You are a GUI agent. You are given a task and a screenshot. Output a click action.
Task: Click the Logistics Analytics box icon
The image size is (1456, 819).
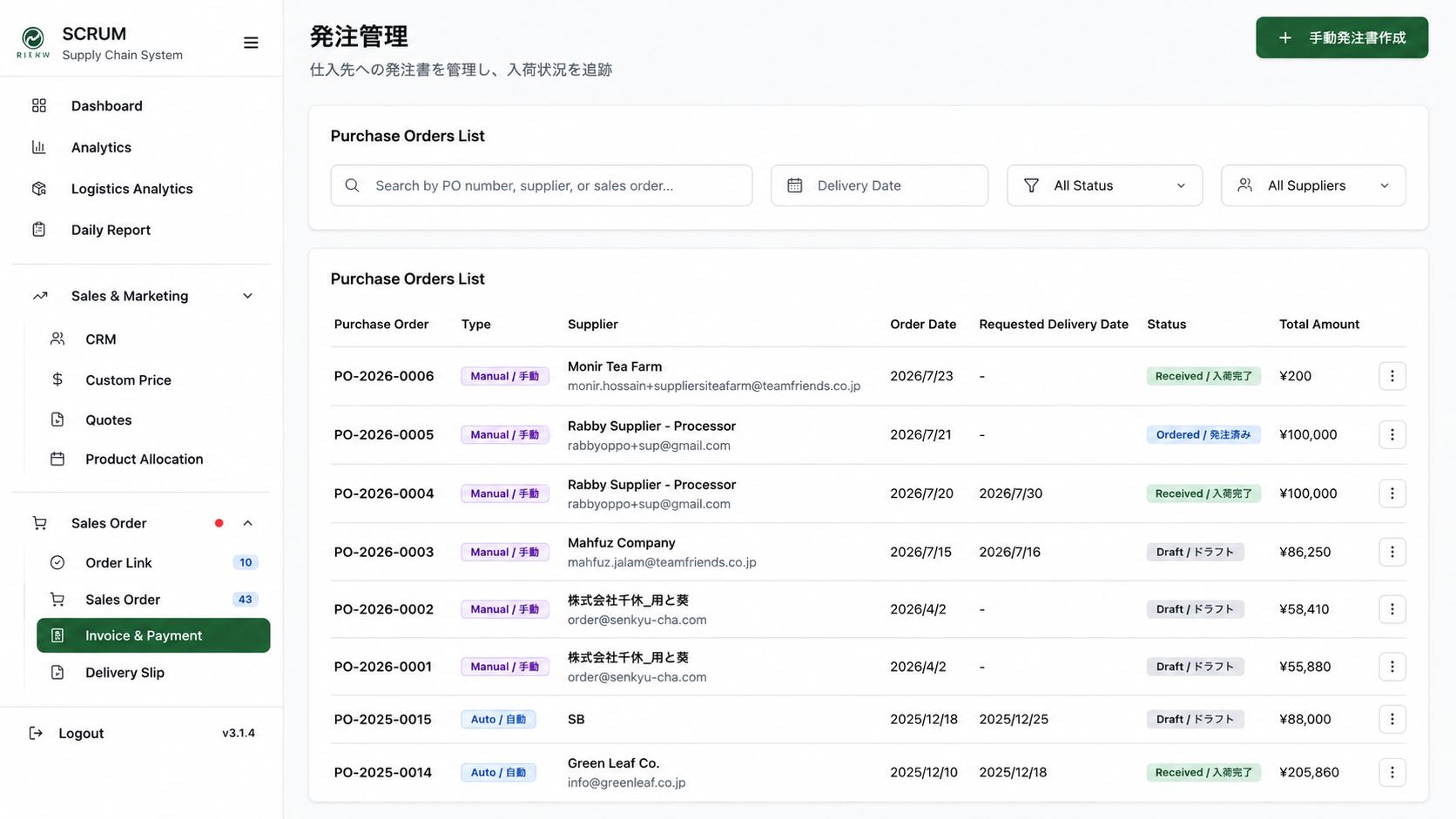tap(39, 189)
